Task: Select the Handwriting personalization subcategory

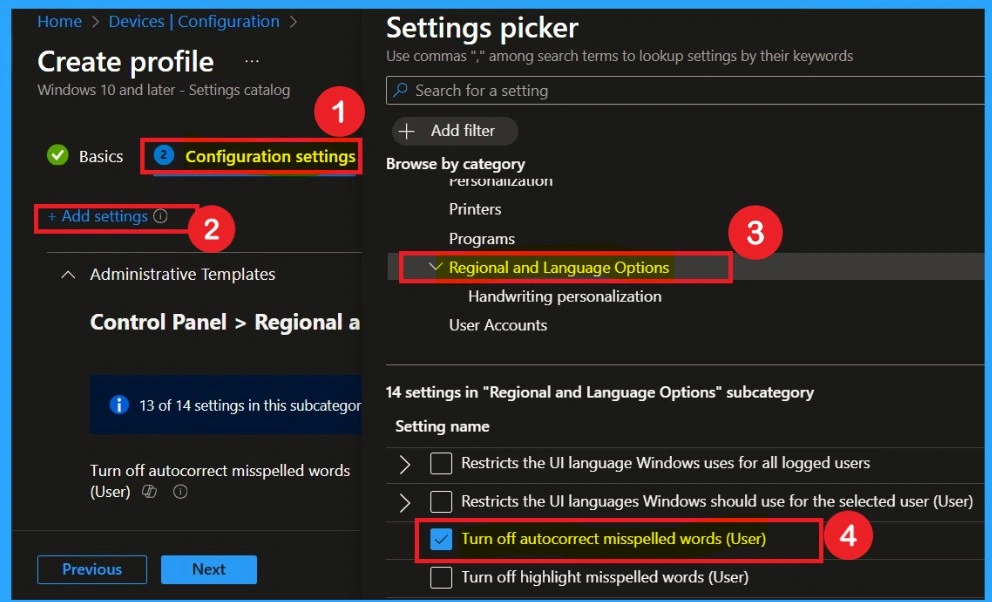Action: point(564,296)
